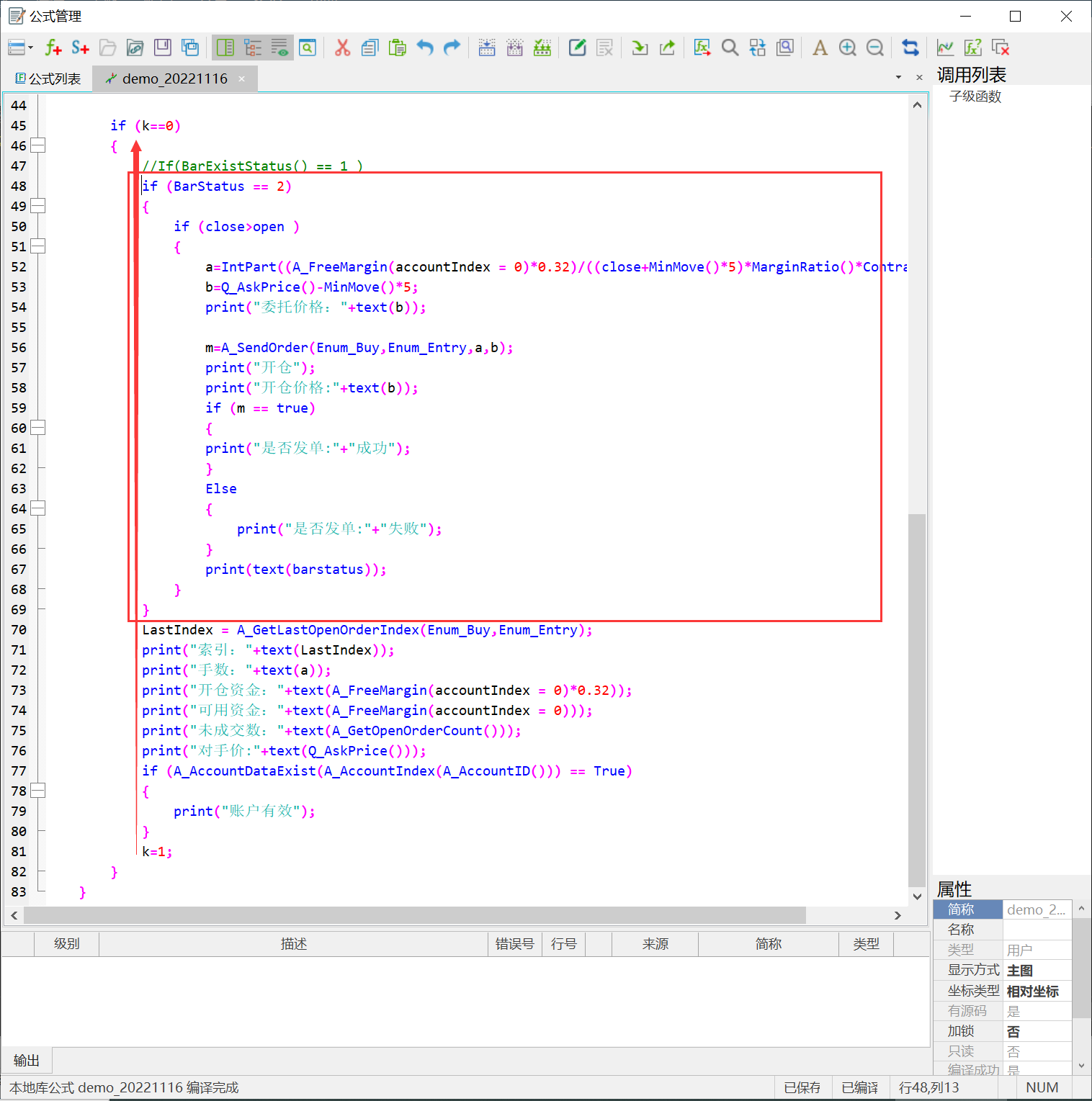Viewport: 1092px width, 1101px height.
Task: Click the S+ new strategy icon
Action: coord(80,48)
